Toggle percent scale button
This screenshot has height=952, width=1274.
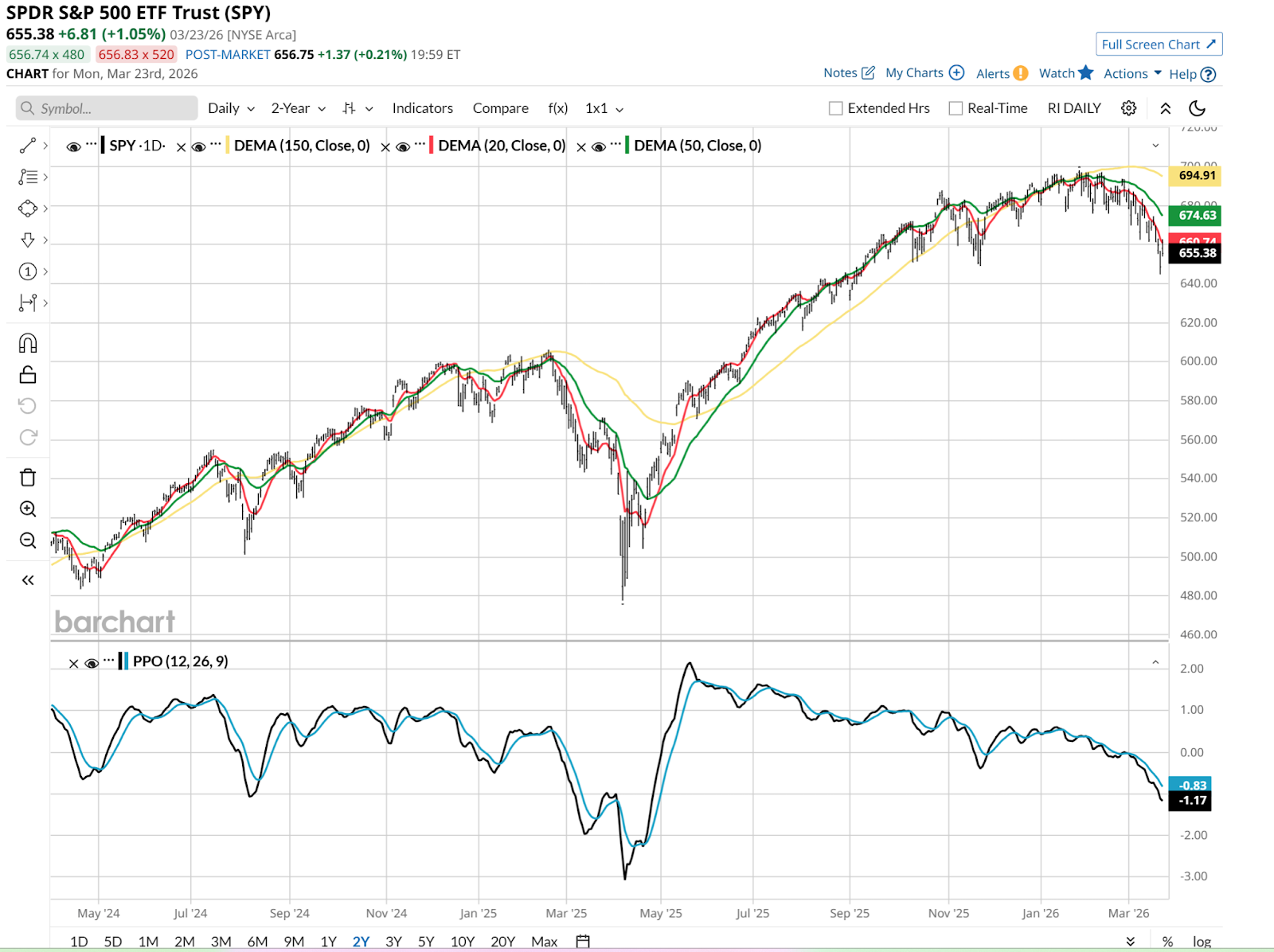[x=1167, y=942]
